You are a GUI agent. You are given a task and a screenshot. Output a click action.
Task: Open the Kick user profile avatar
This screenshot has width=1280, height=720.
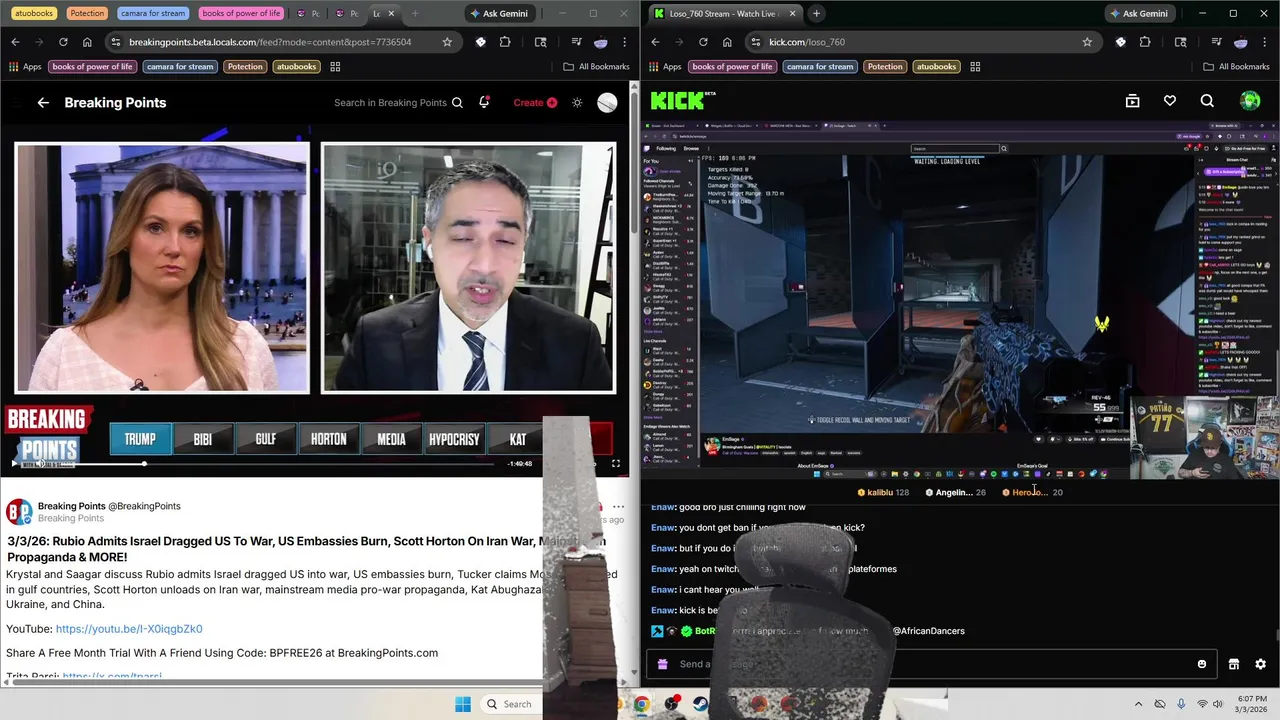click(x=1250, y=101)
